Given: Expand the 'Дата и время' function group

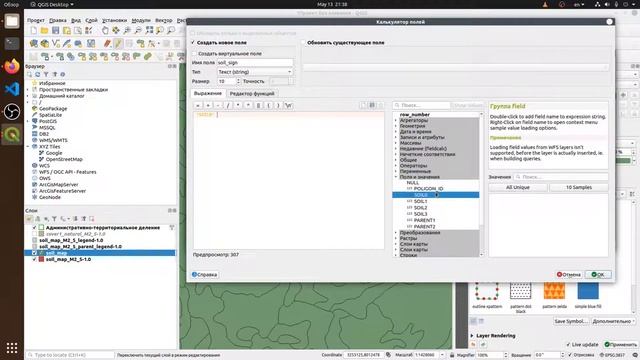Looking at the screenshot, I should point(396,132).
